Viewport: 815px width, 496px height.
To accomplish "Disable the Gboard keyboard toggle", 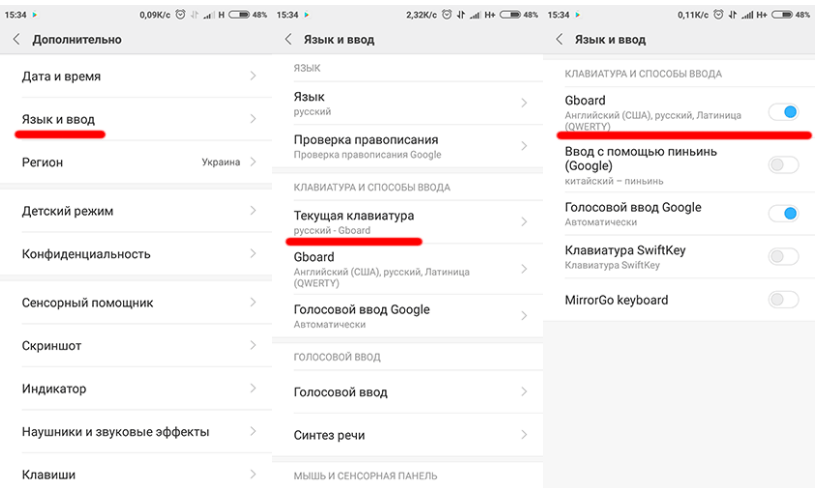I will [783, 112].
